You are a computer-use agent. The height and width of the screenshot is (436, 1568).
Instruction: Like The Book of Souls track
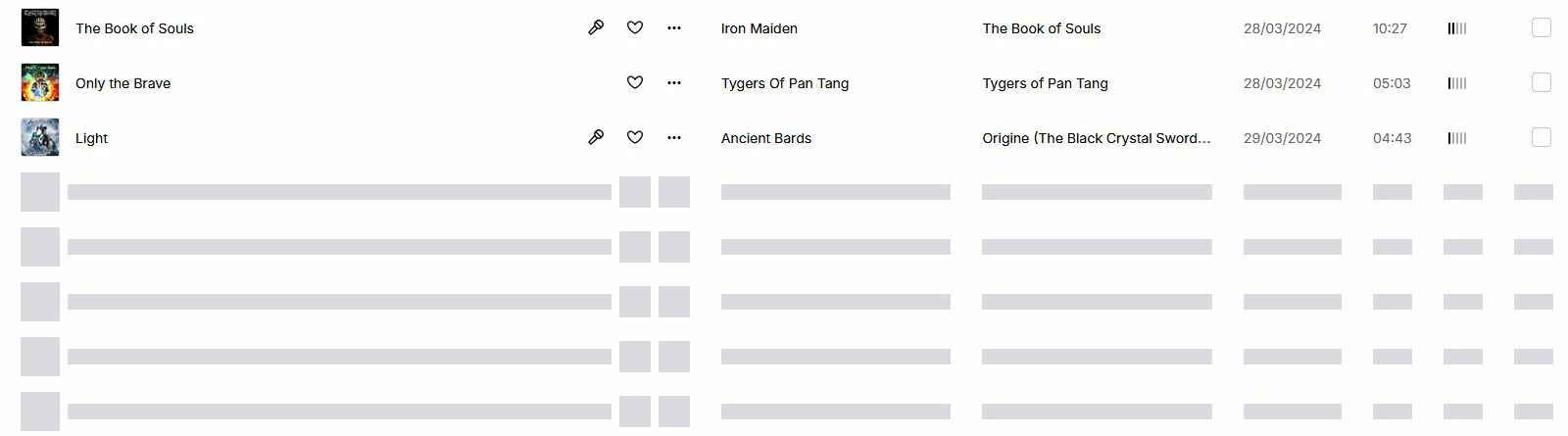[635, 27]
